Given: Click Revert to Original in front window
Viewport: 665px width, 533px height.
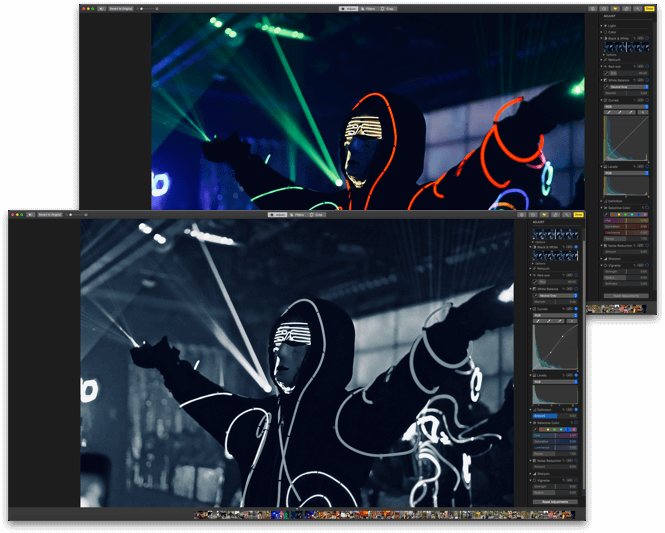Looking at the screenshot, I should point(50,215).
